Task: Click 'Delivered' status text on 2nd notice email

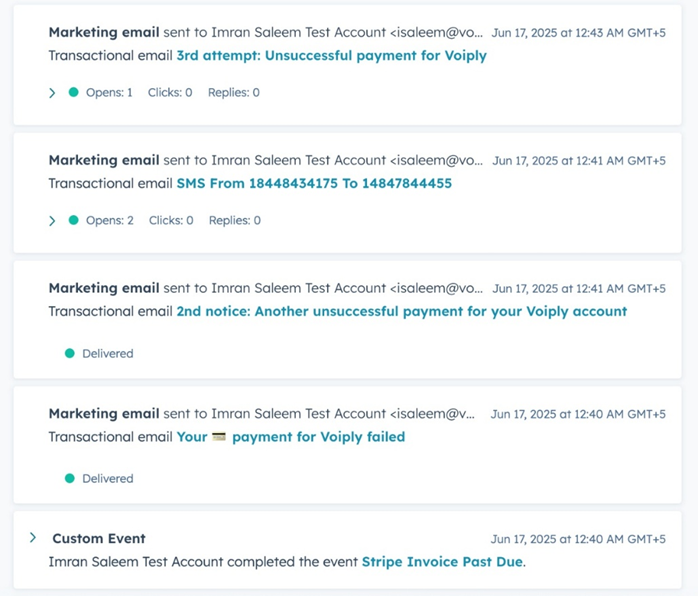Action: (108, 353)
